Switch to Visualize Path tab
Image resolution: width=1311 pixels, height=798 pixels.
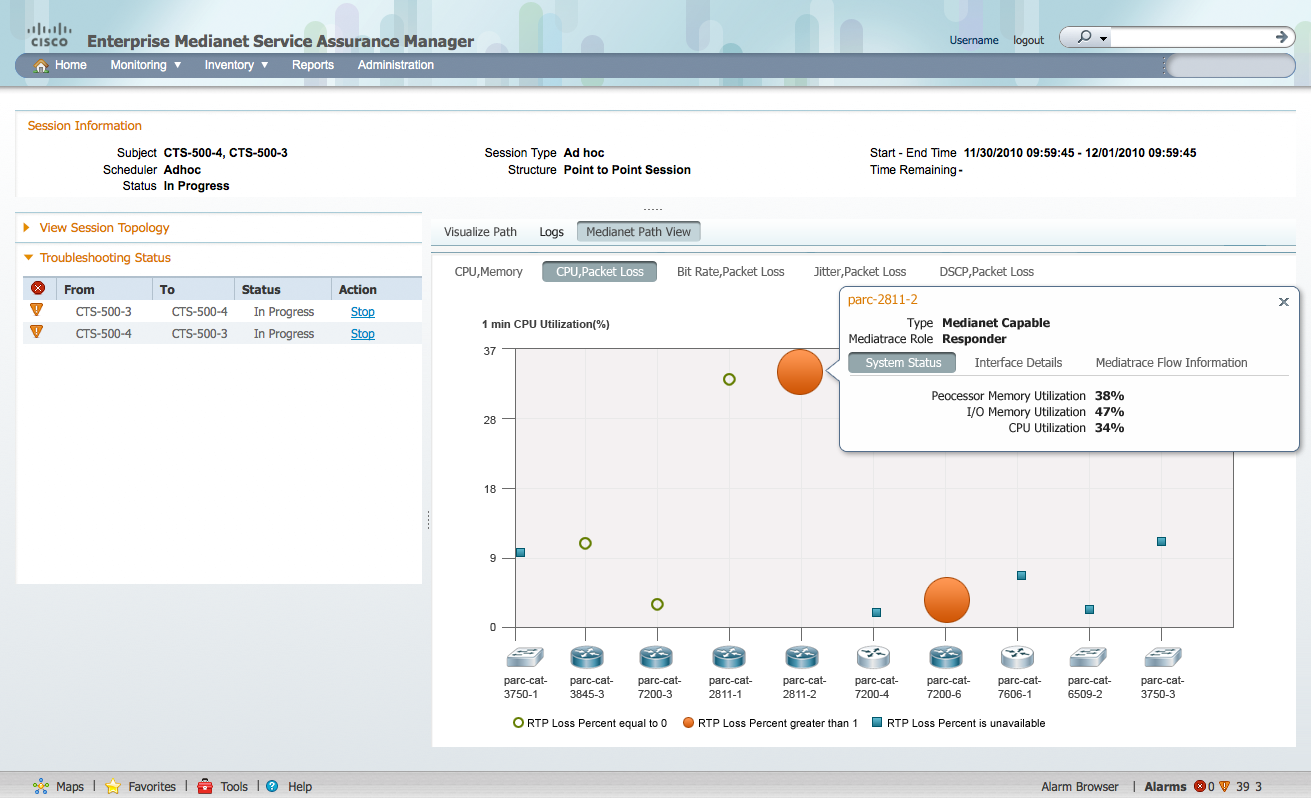481,232
